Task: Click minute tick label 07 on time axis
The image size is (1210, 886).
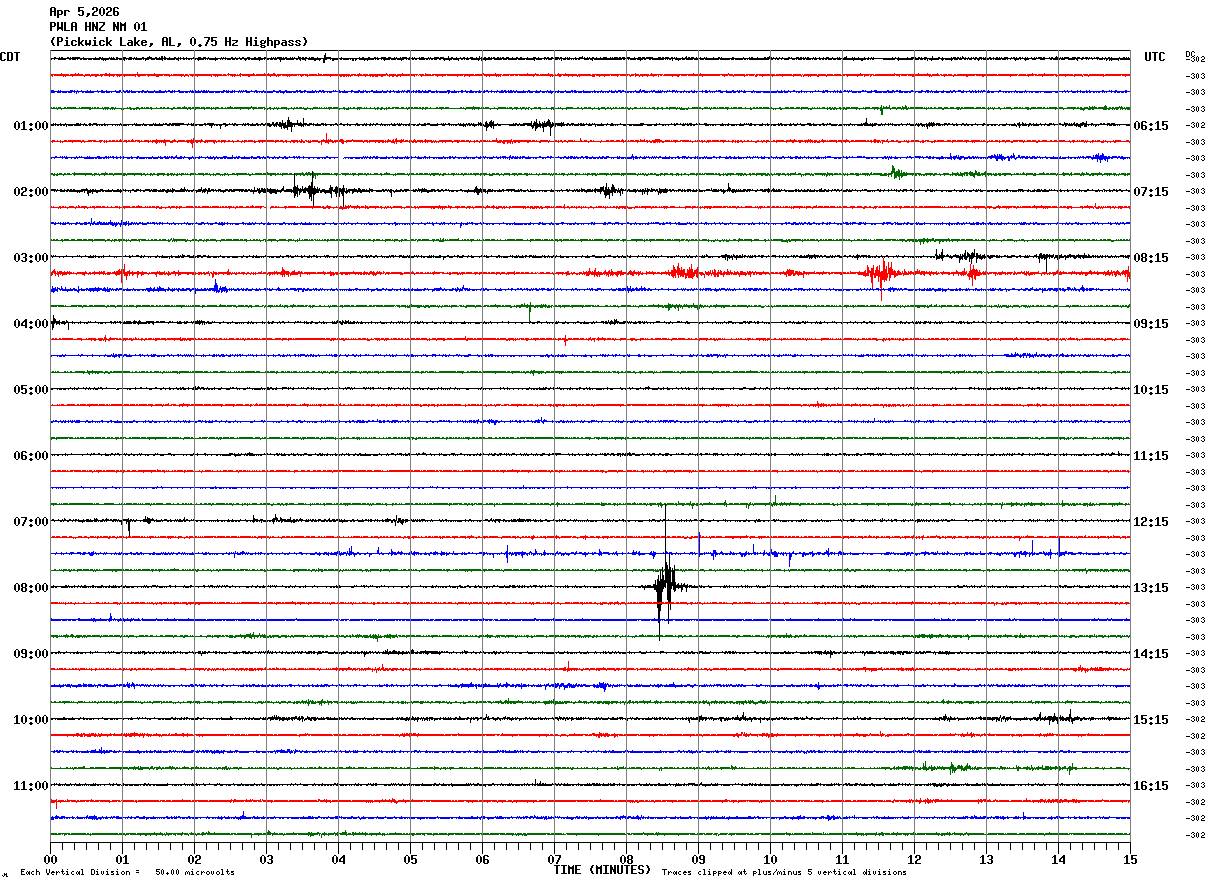Action: [554, 859]
